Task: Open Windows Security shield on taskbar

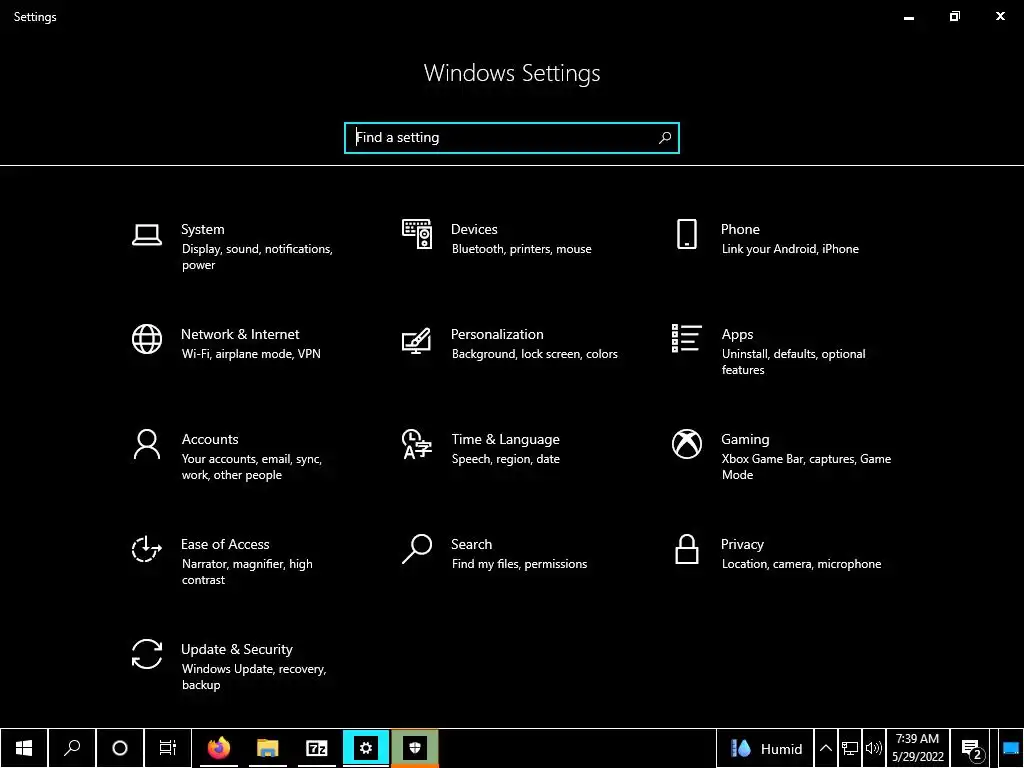Action: [415, 748]
